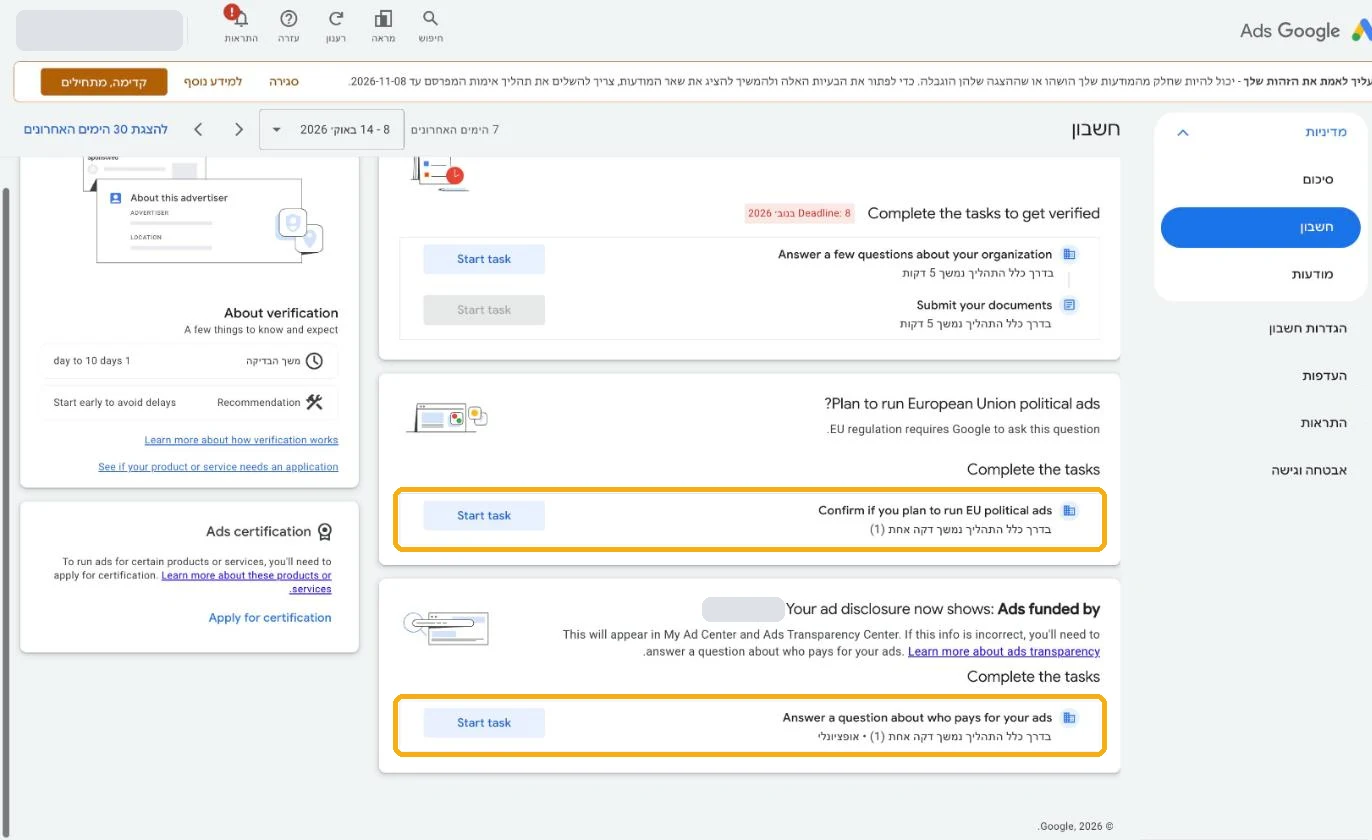
Task: Click the 7 הימים האחרונים label
Action: click(455, 130)
